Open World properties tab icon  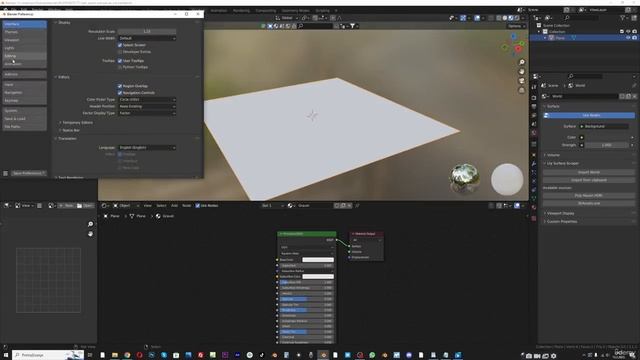[x=534, y=132]
